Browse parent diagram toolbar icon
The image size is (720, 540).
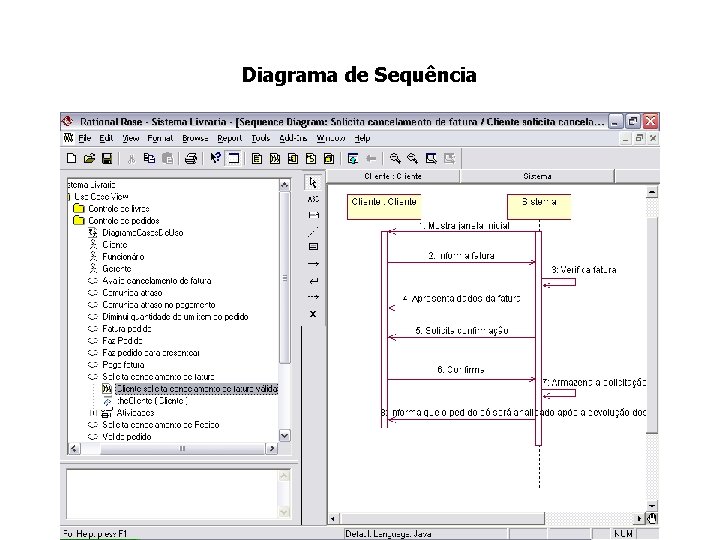[x=353, y=158]
